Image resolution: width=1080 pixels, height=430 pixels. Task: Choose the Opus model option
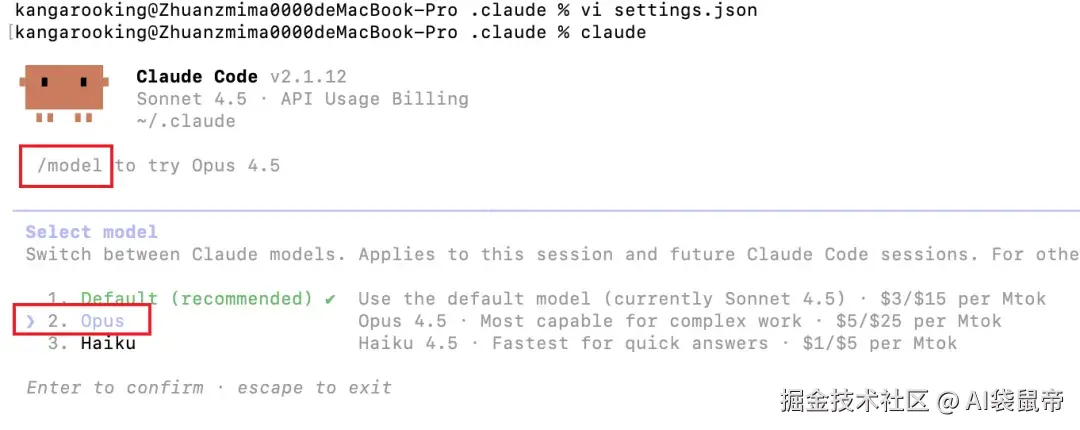point(102,321)
